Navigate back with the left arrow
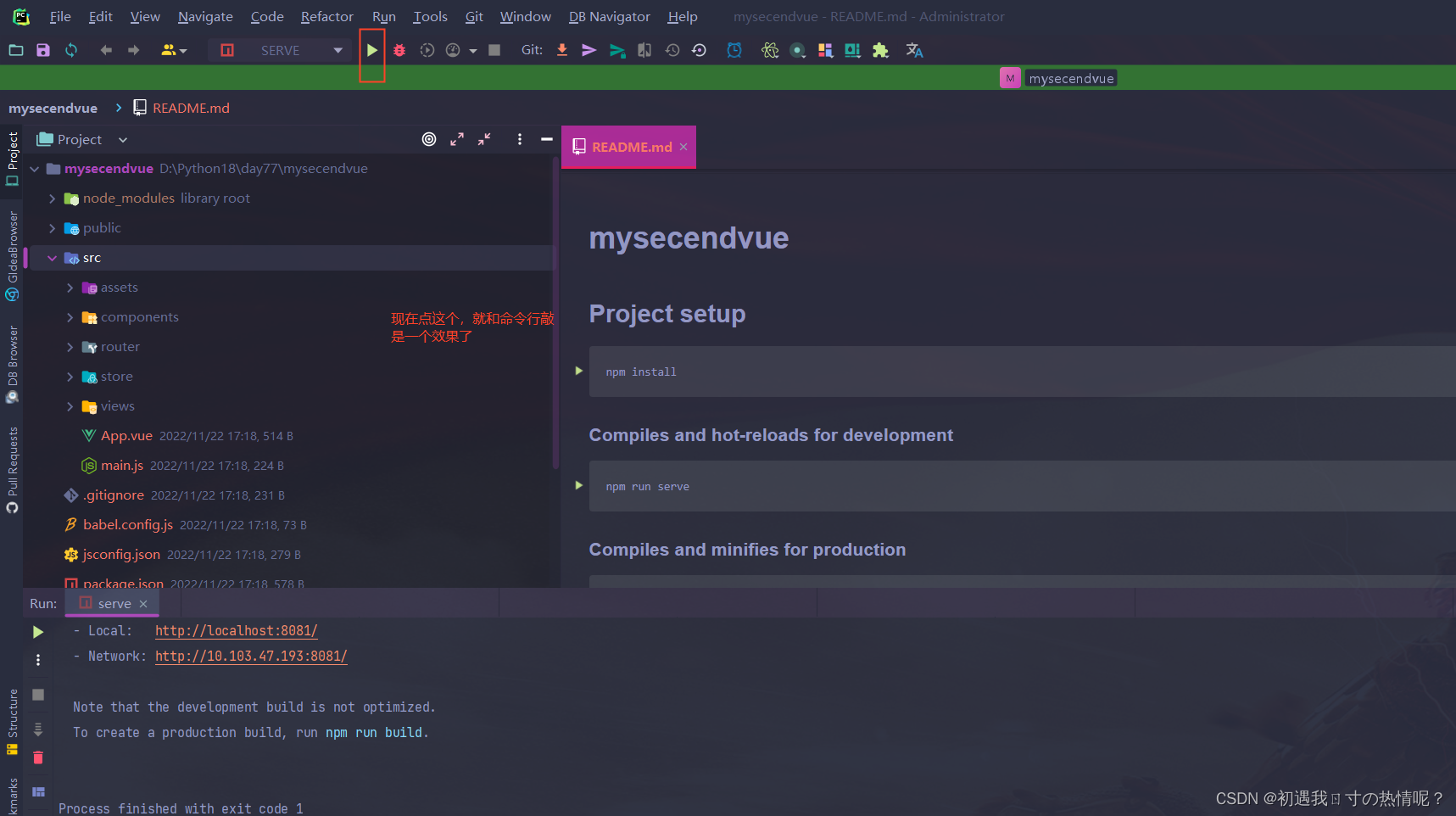 [106, 51]
